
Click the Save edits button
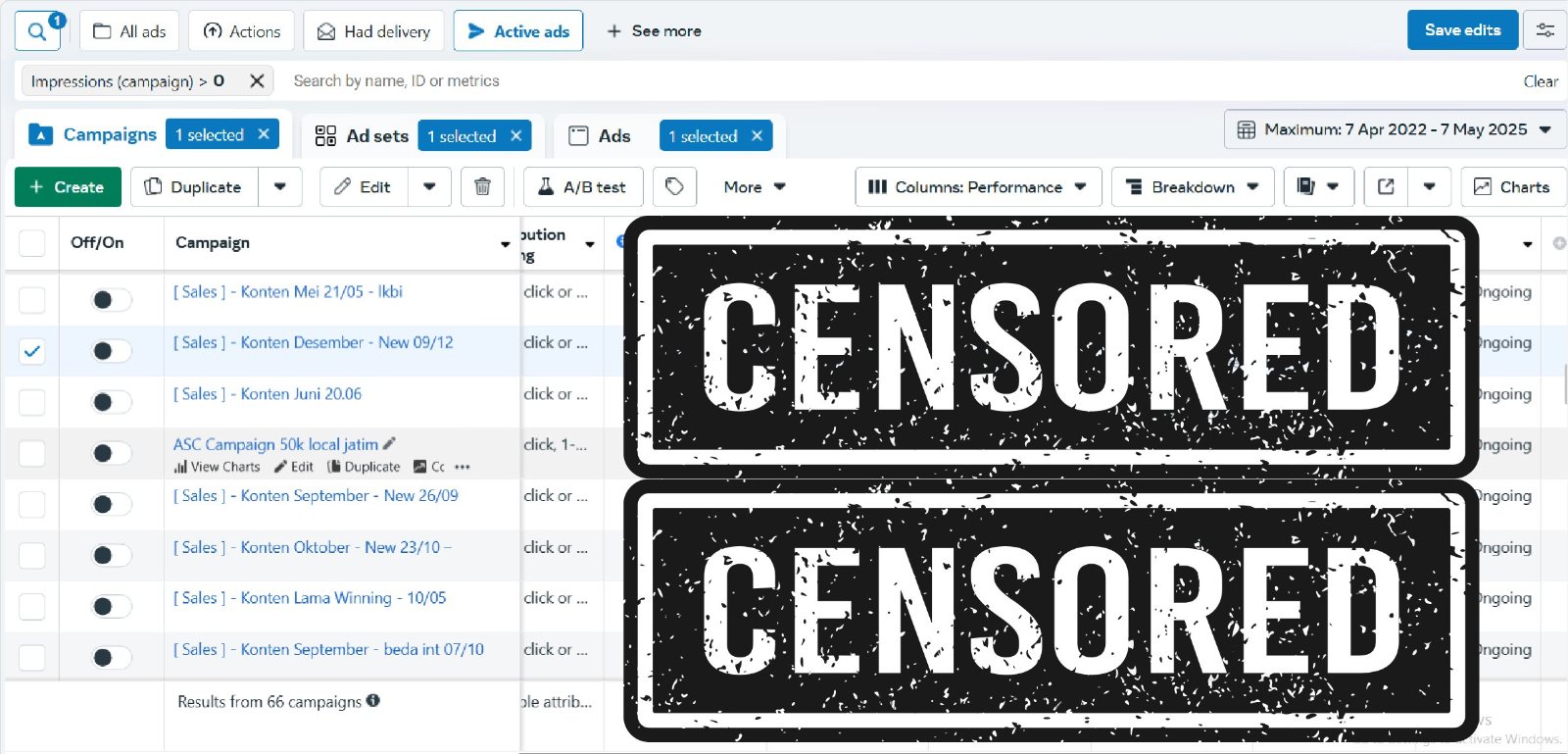[1462, 30]
